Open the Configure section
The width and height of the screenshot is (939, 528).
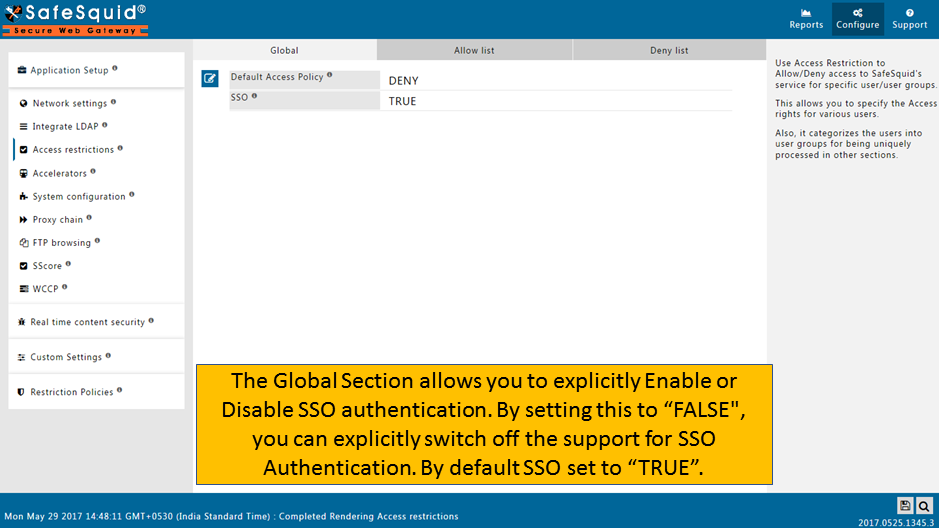(858, 19)
